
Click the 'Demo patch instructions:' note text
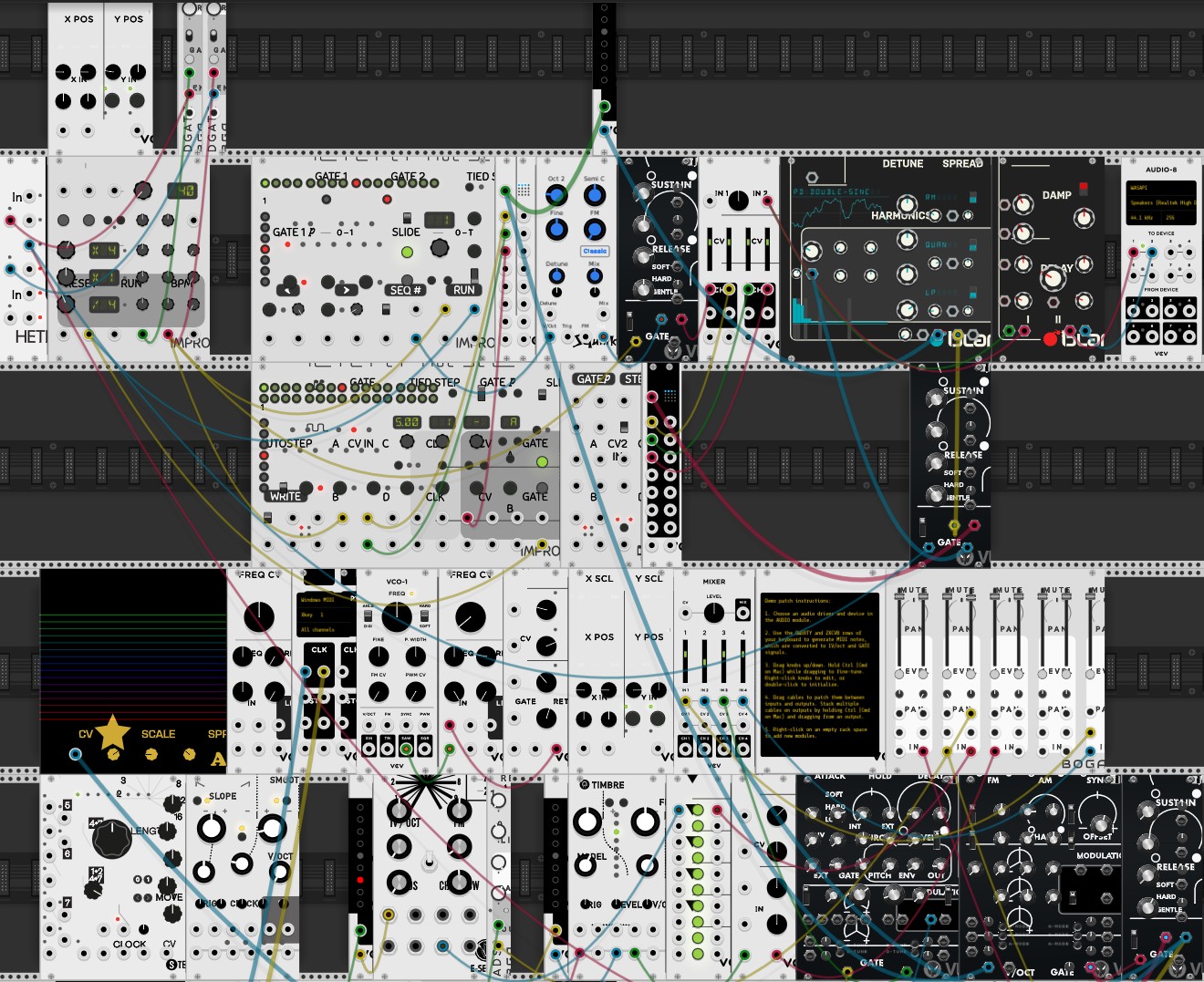(x=797, y=601)
